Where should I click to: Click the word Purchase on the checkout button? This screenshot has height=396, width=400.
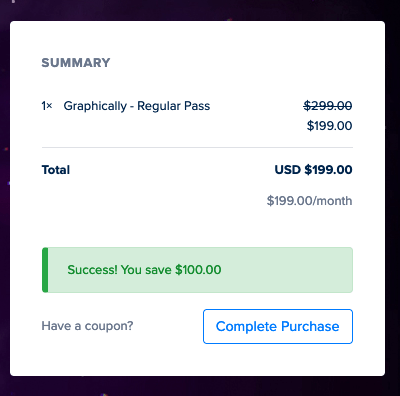310,326
